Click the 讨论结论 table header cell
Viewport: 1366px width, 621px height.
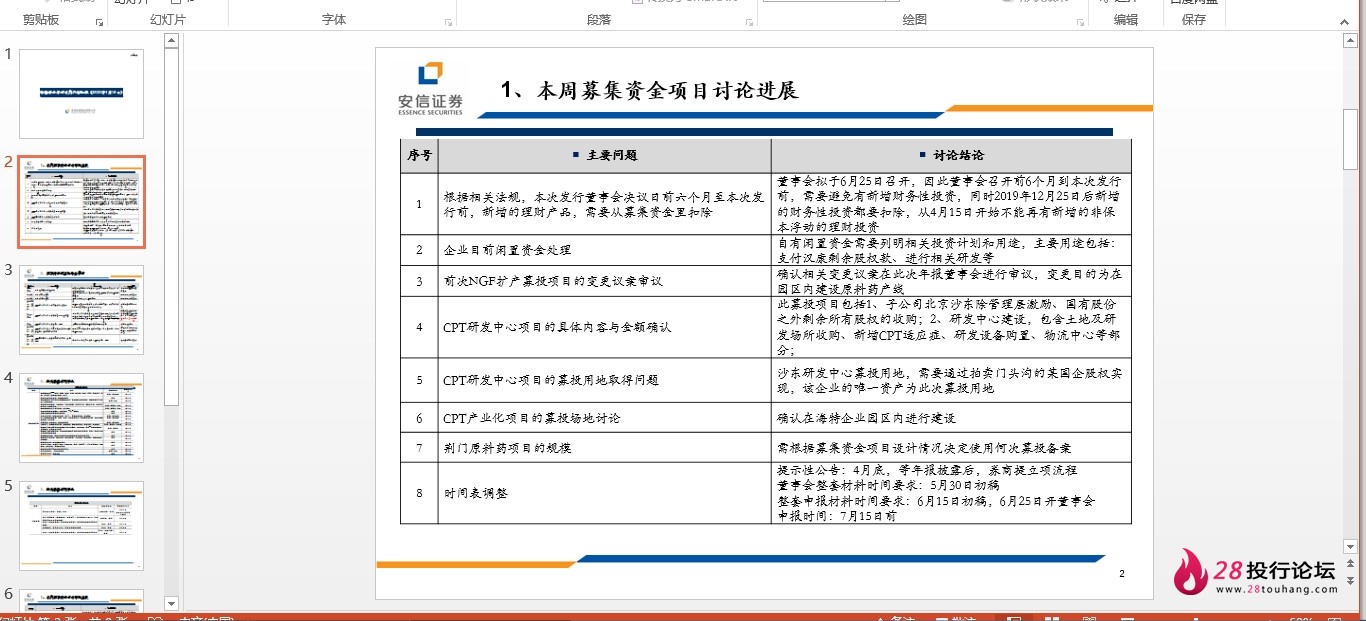951,156
